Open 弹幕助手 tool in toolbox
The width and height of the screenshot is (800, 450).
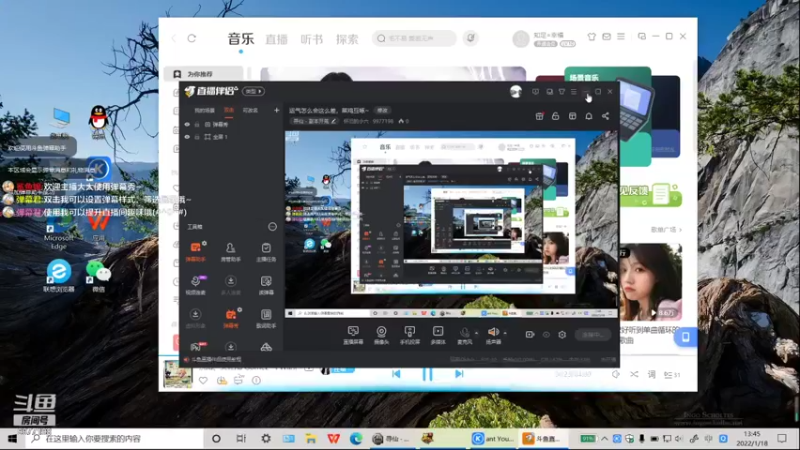point(195,252)
